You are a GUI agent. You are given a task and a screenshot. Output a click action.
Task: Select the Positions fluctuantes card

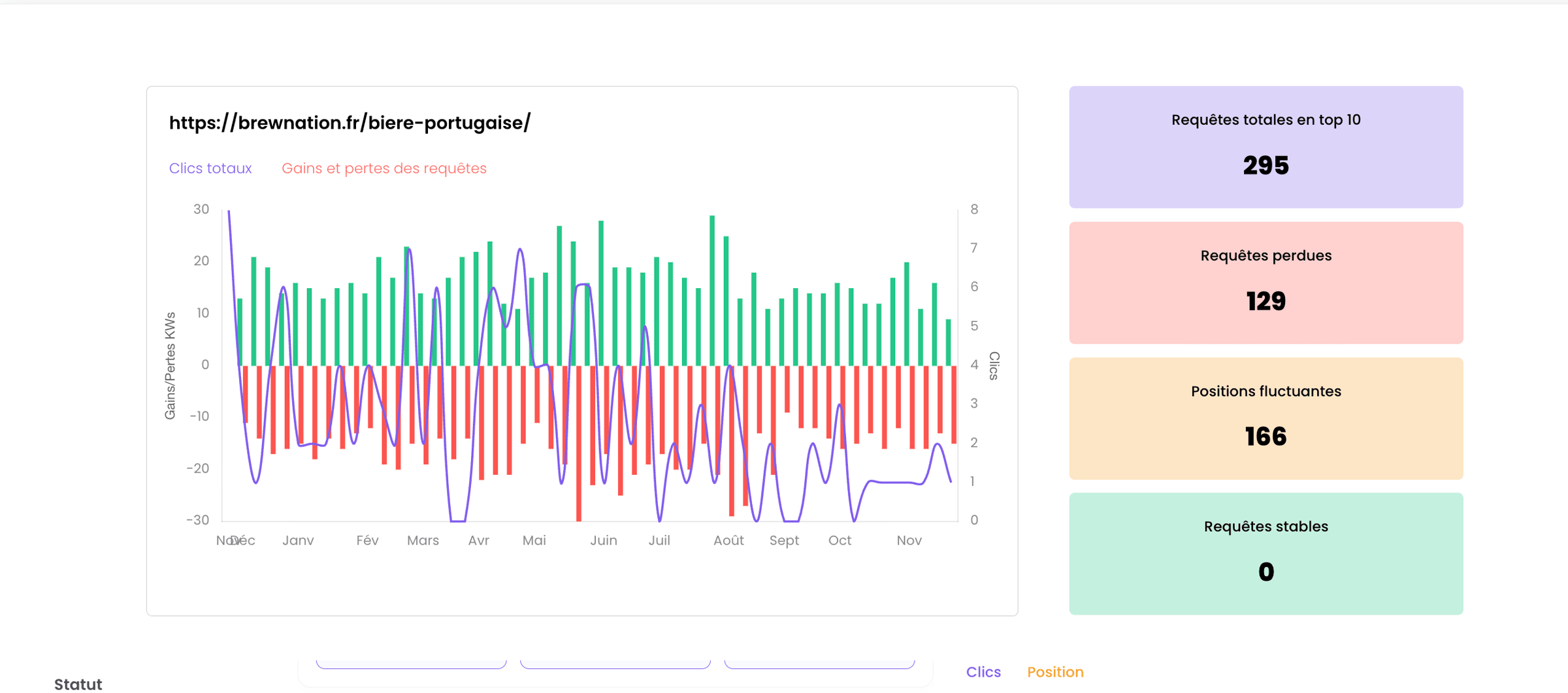click(x=1265, y=418)
